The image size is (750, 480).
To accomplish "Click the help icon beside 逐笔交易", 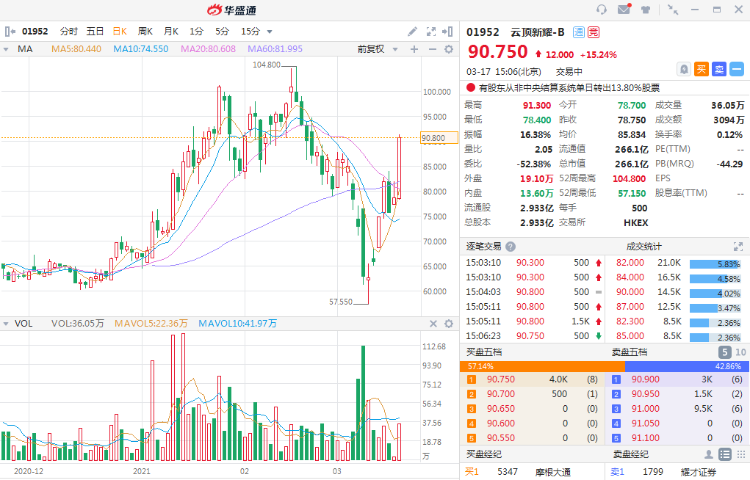I will [x=511, y=246].
